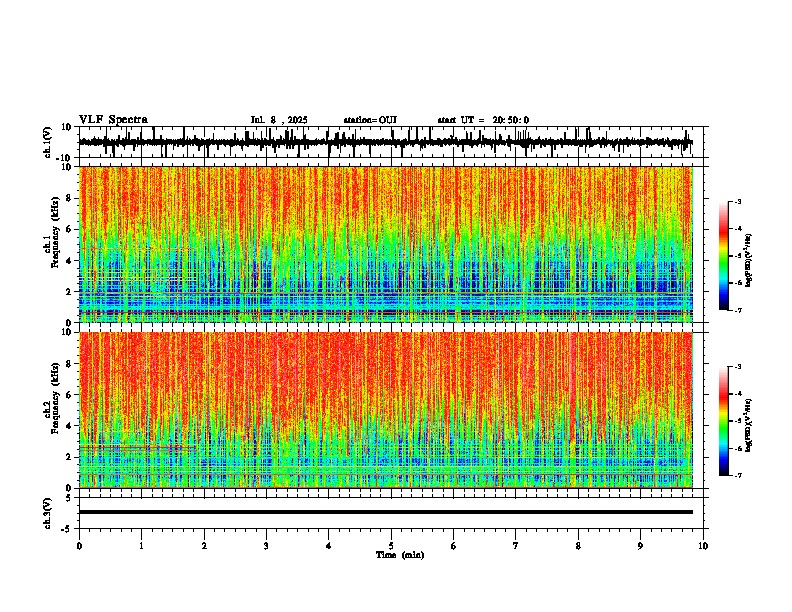The height and width of the screenshot is (612, 792).
Task: Select the date text Jul 8, 2025
Action: 279,120
